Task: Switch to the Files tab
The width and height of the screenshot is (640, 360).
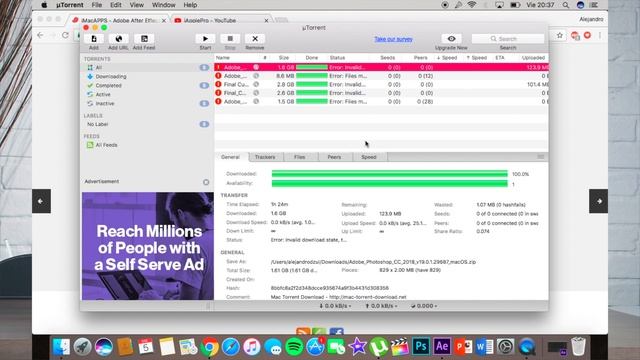Action: coord(300,157)
